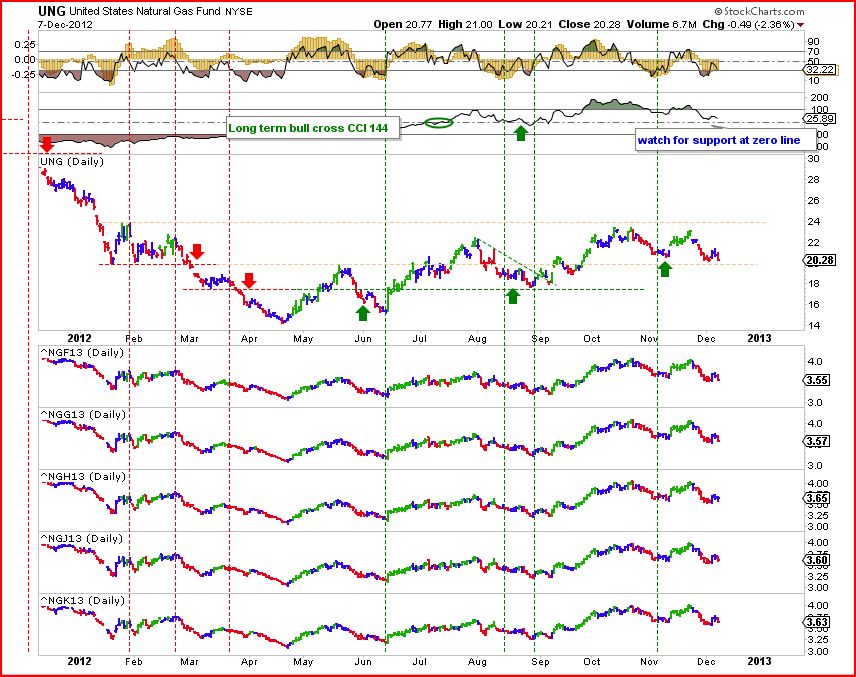Click the '^NGG13 (Daily)' panel label
Screen dimensions: 856x677
[83, 414]
